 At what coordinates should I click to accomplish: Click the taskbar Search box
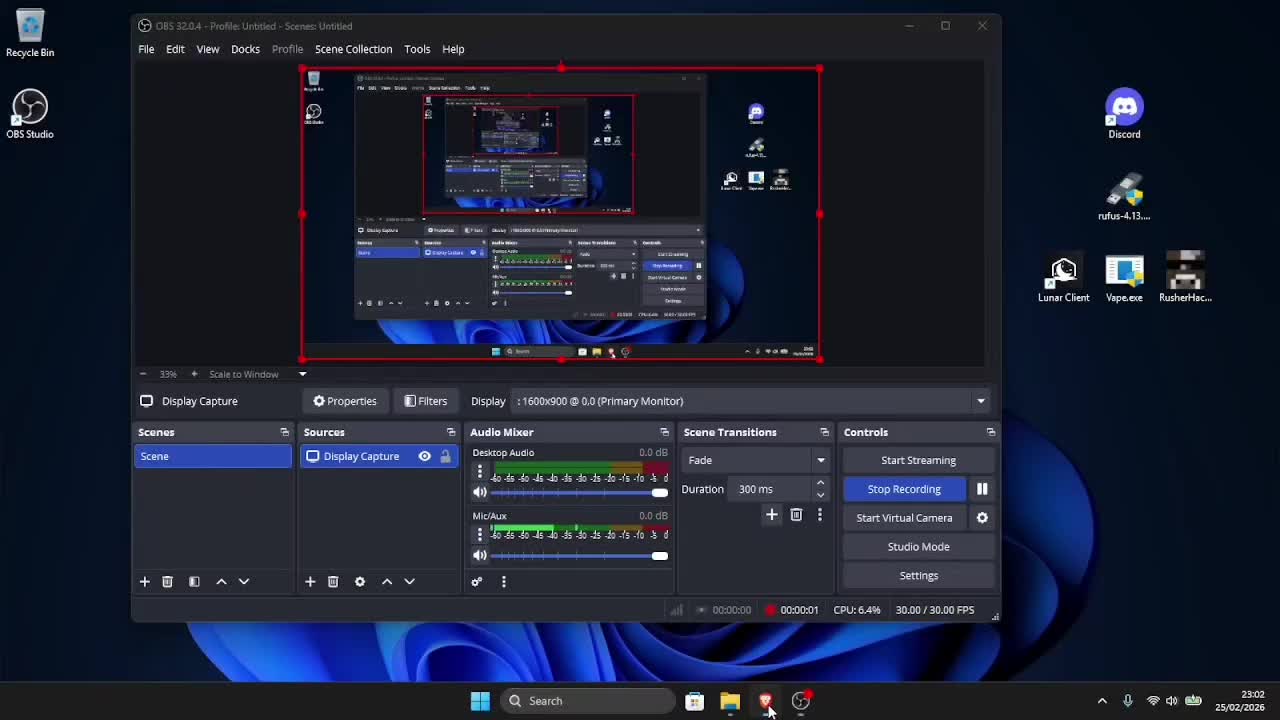588,701
